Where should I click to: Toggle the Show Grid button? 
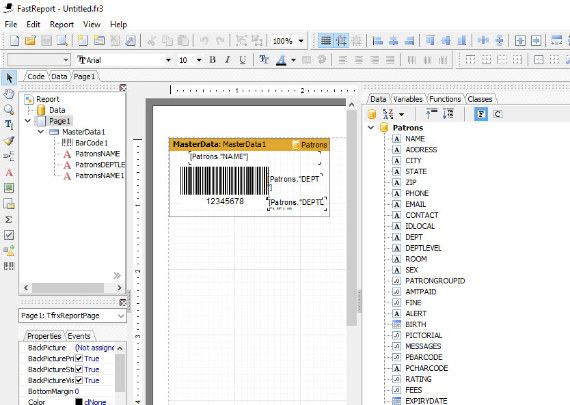click(326, 40)
